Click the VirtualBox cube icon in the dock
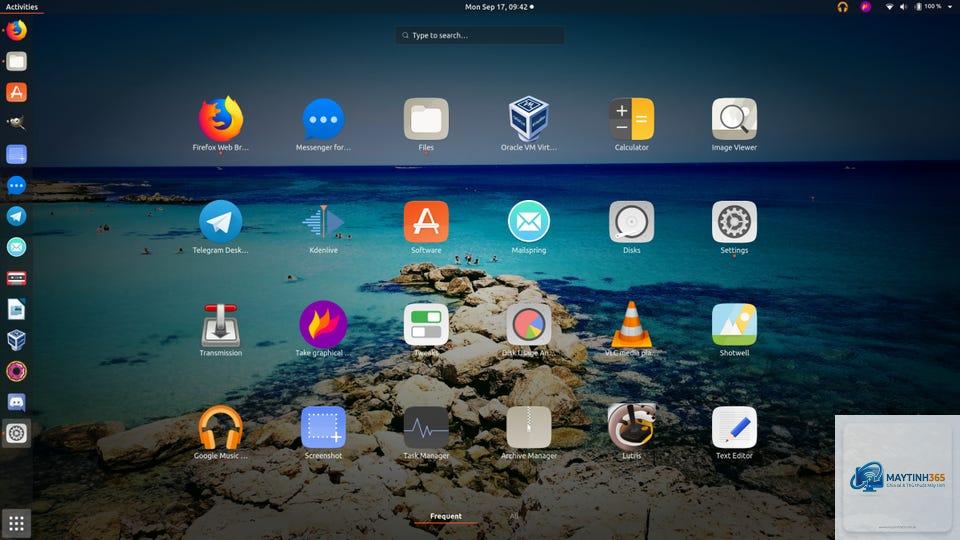This screenshot has width=960, height=540. [17, 340]
